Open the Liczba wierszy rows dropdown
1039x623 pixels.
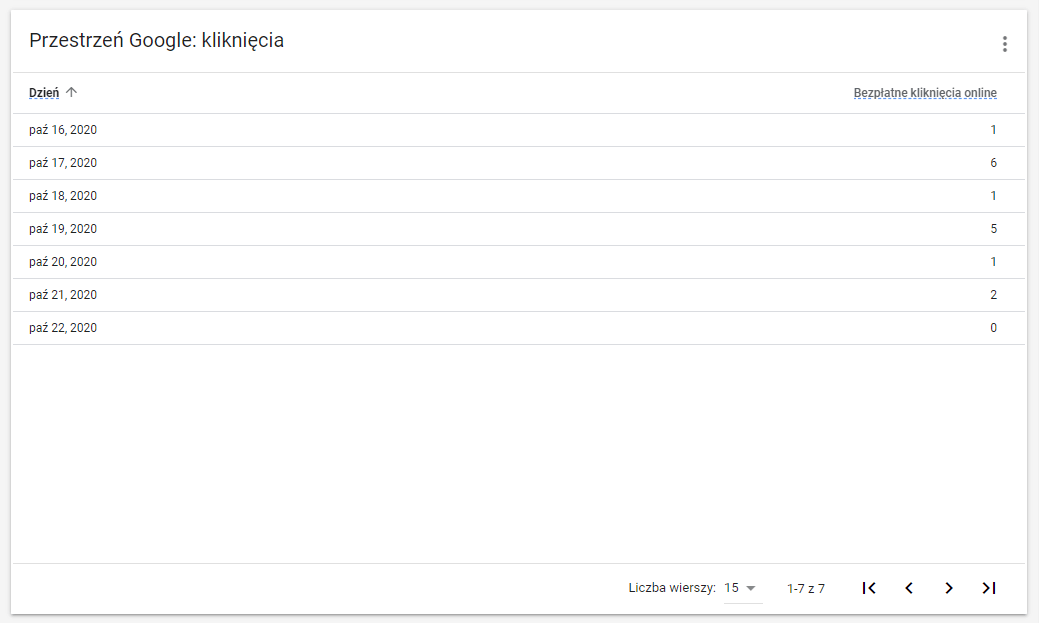[x=742, y=588]
